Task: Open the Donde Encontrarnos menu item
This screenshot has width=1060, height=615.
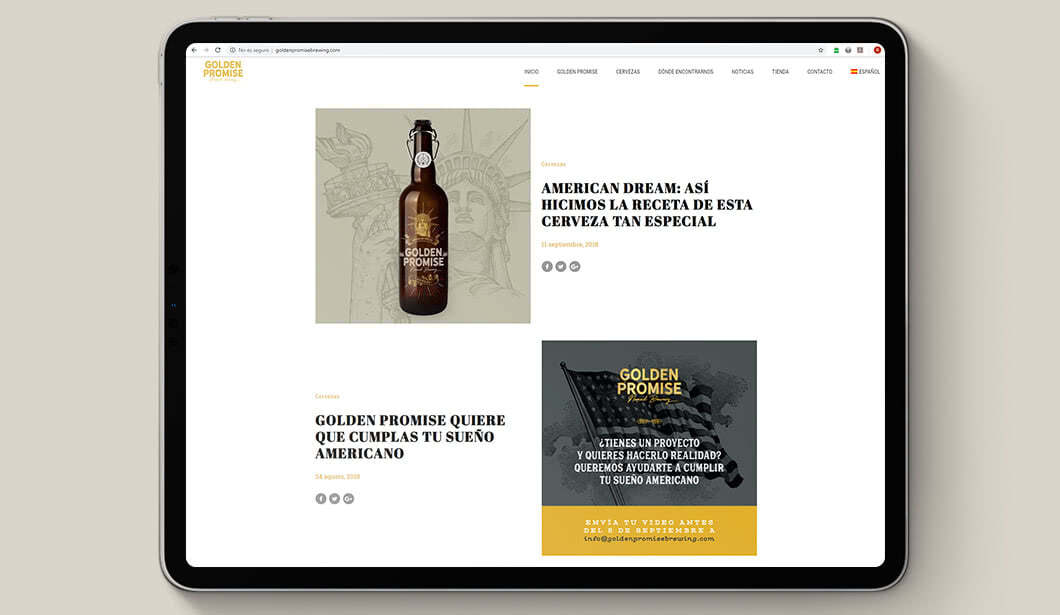Action: 685,72
